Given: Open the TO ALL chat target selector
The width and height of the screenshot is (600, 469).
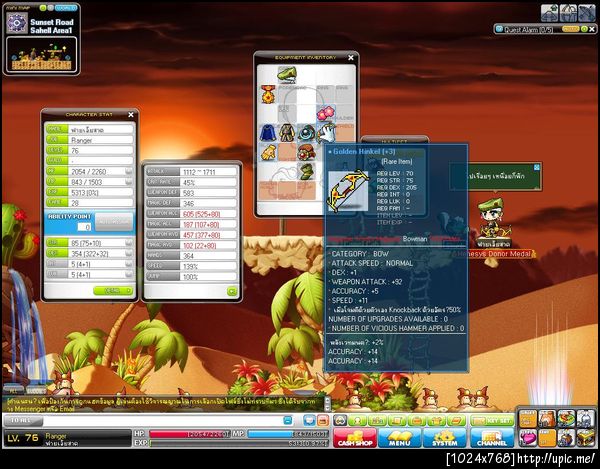Looking at the screenshot, I should [x=23, y=421].
